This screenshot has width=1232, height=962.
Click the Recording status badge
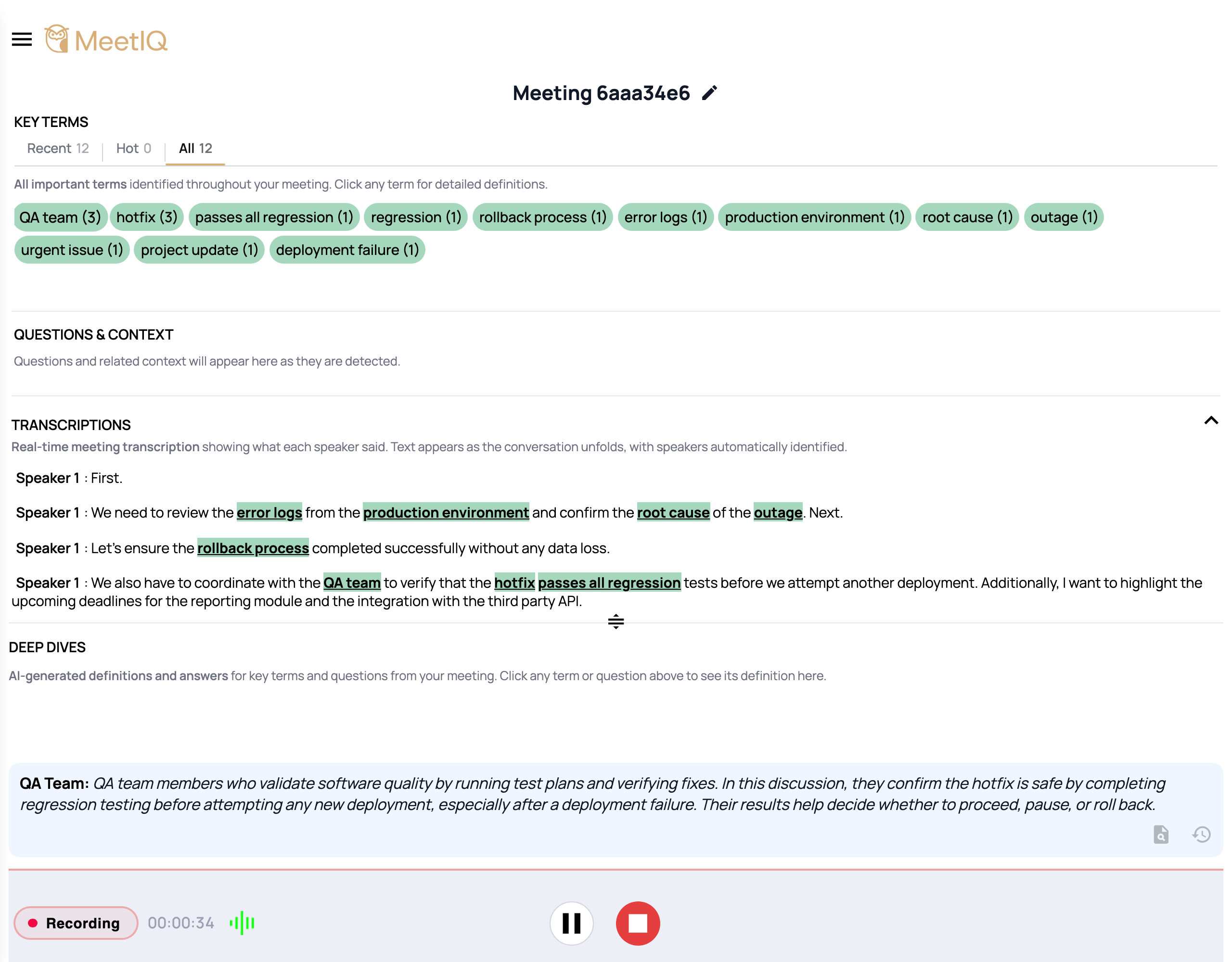[x=76, y=923]
